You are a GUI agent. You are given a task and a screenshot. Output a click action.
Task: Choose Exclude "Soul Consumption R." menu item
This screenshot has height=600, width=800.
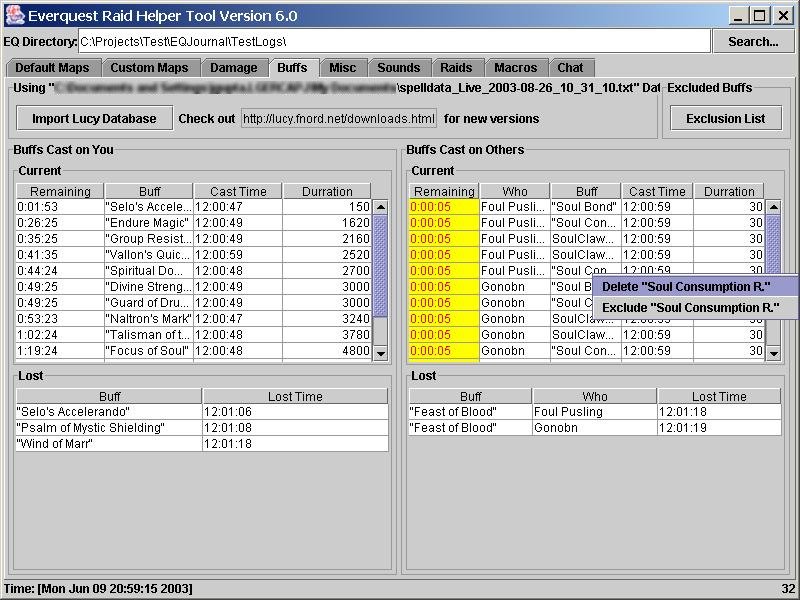point(694,308)
